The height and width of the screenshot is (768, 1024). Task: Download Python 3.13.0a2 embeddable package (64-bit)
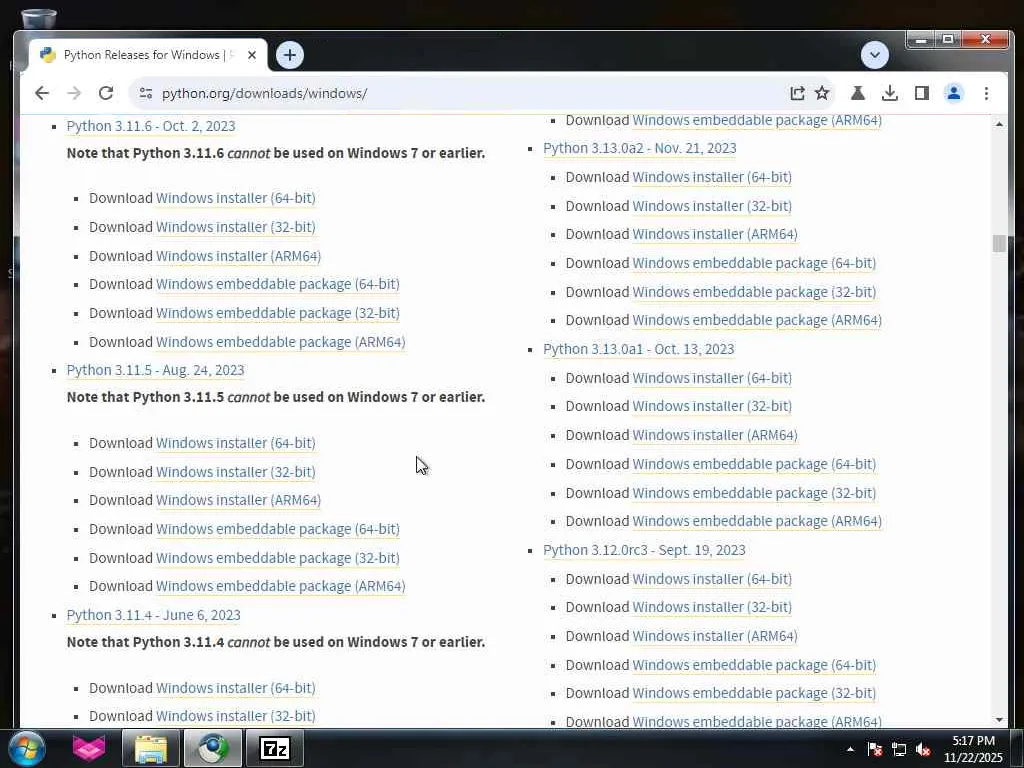pyautogui.click(x=754, y=264)
